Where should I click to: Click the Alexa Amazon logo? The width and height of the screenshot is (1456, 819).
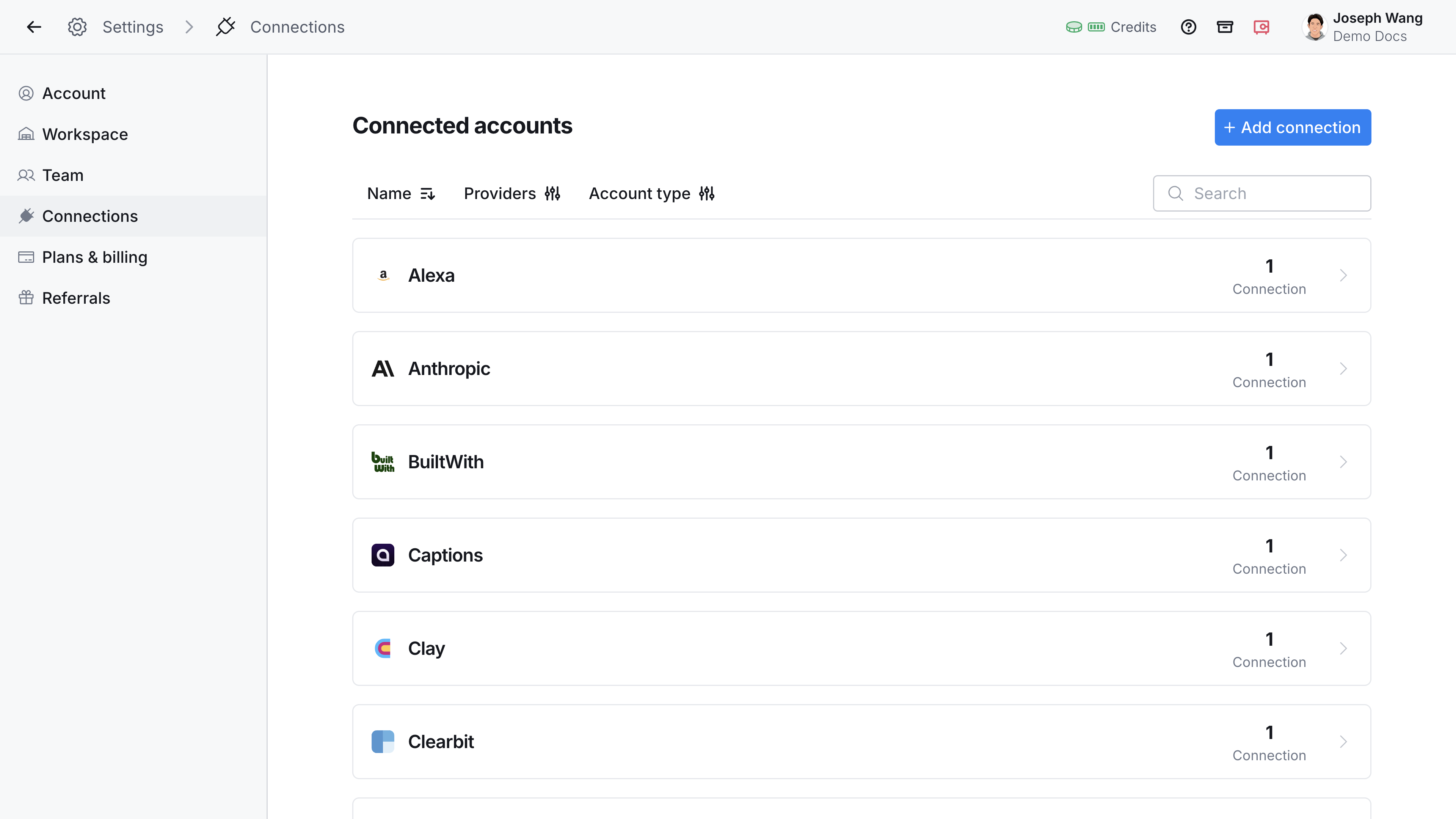[383, 275]
